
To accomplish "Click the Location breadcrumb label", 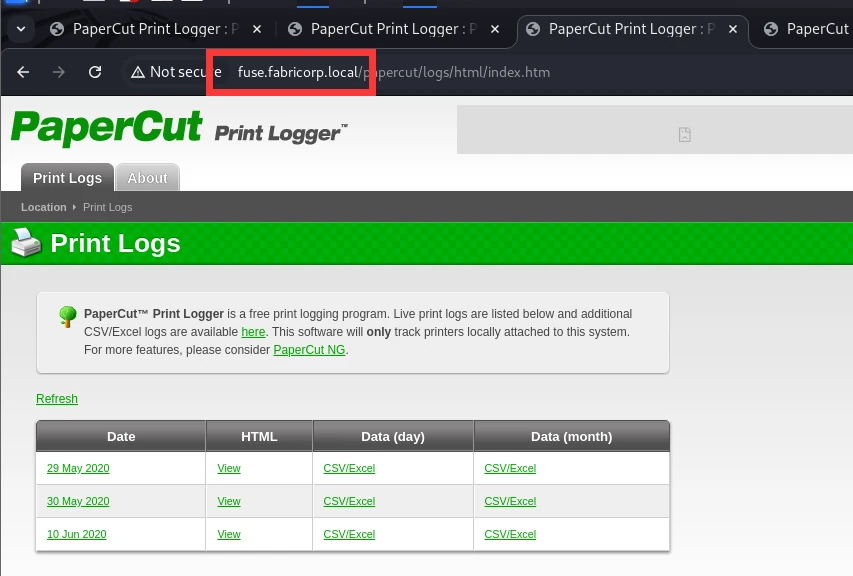I will click(x=44, y=207).
